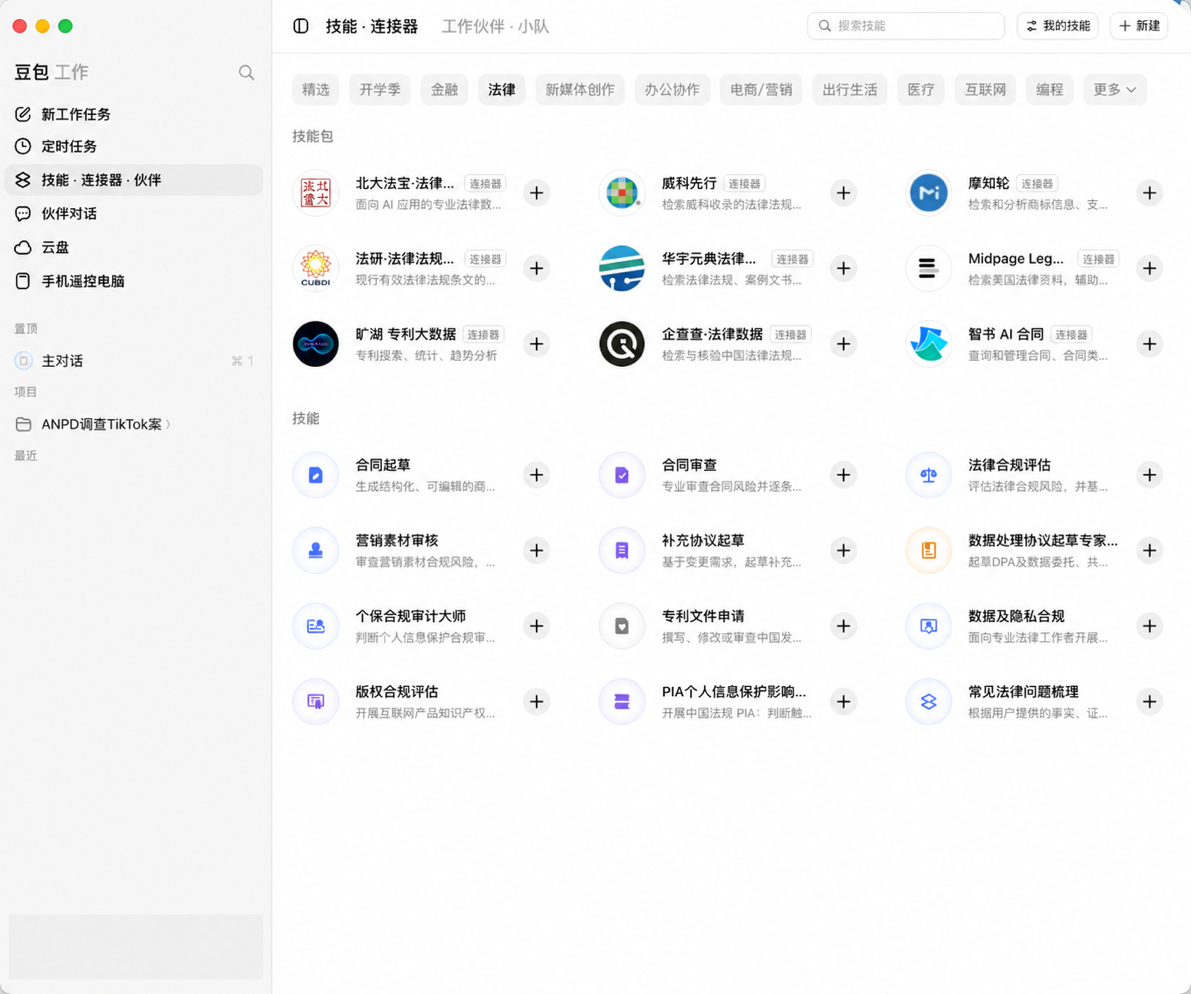Select the 金融 category filter
This screenshot has height=994, width=1191.
[x=444, y=90]
